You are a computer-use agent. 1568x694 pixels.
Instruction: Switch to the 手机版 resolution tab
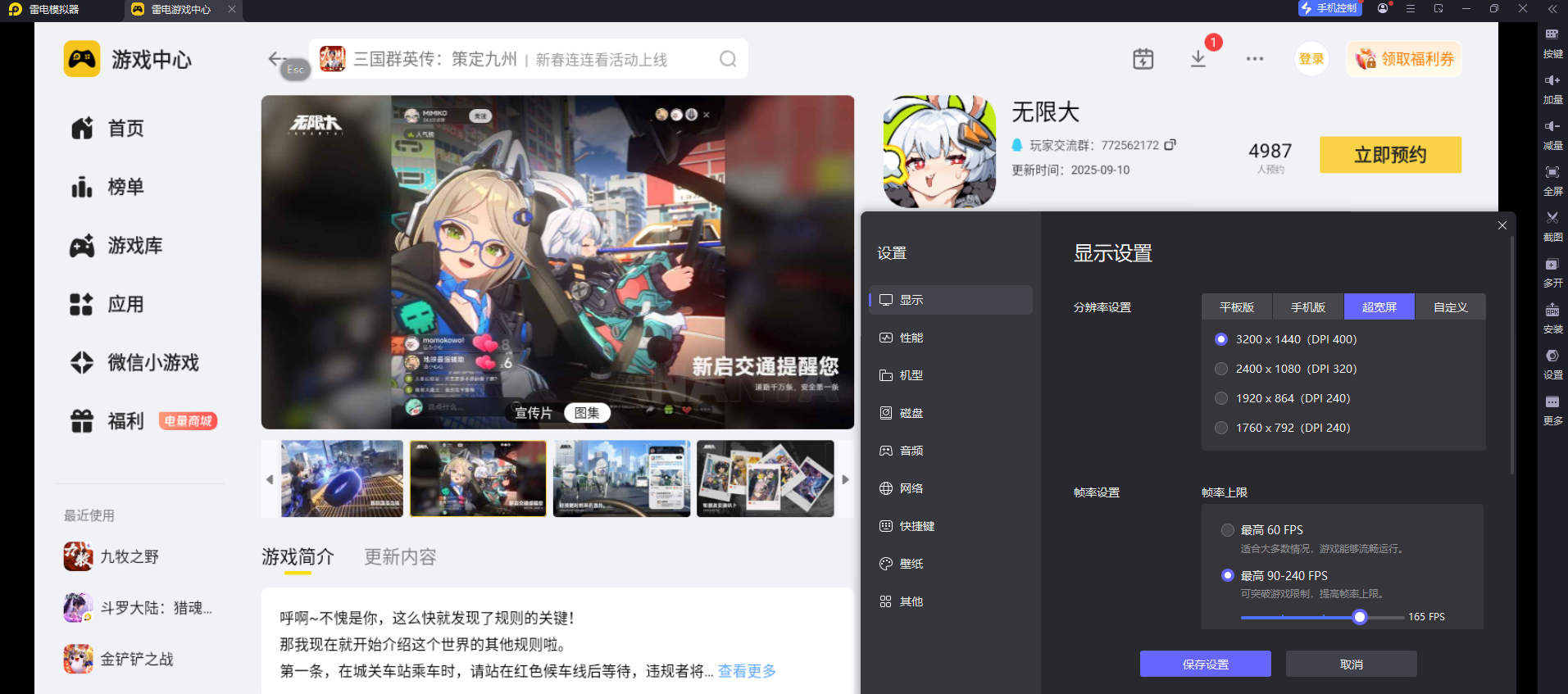tap(1308, 306)
